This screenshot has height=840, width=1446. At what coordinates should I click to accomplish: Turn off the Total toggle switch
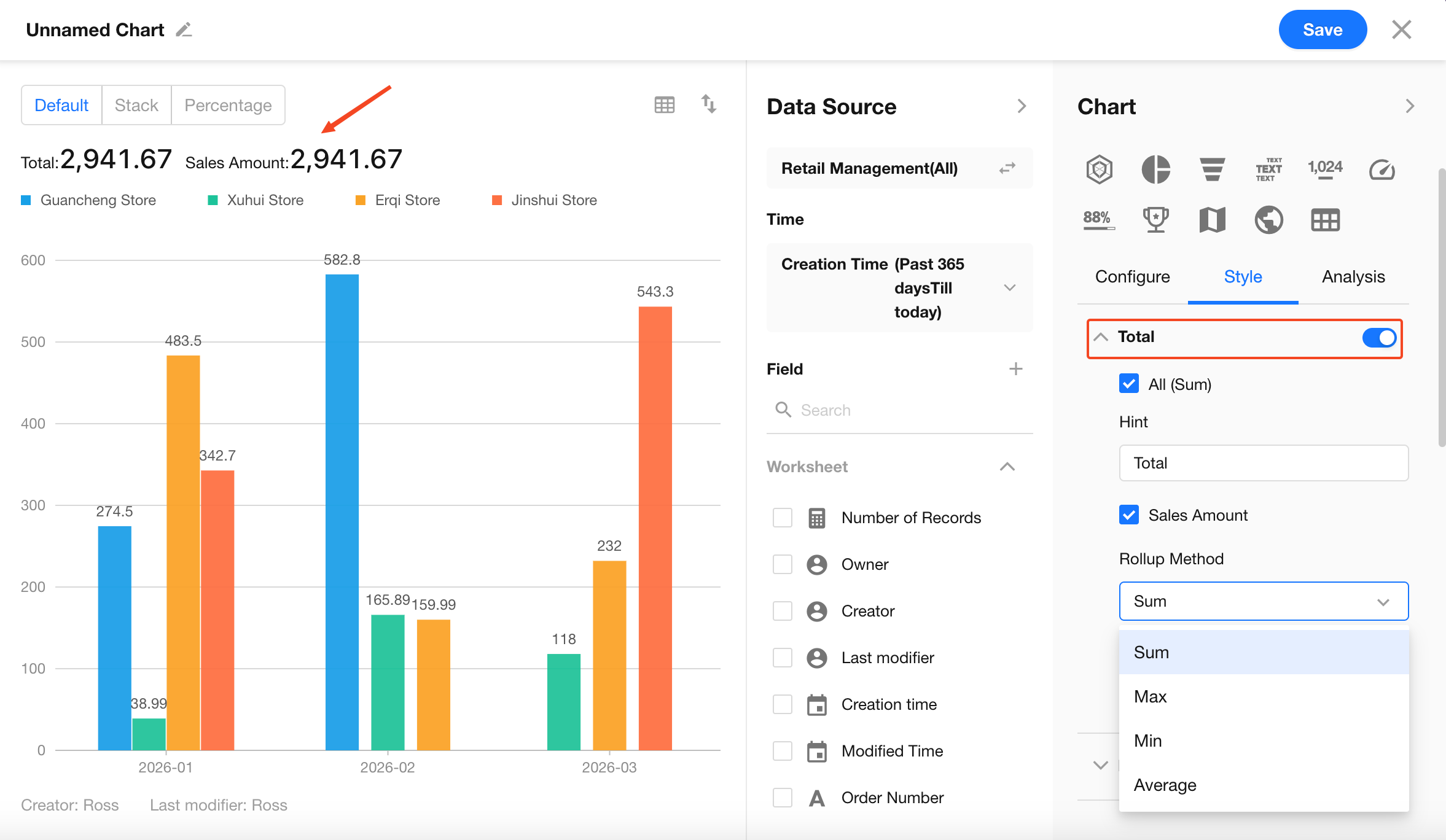click(1378, 337)
